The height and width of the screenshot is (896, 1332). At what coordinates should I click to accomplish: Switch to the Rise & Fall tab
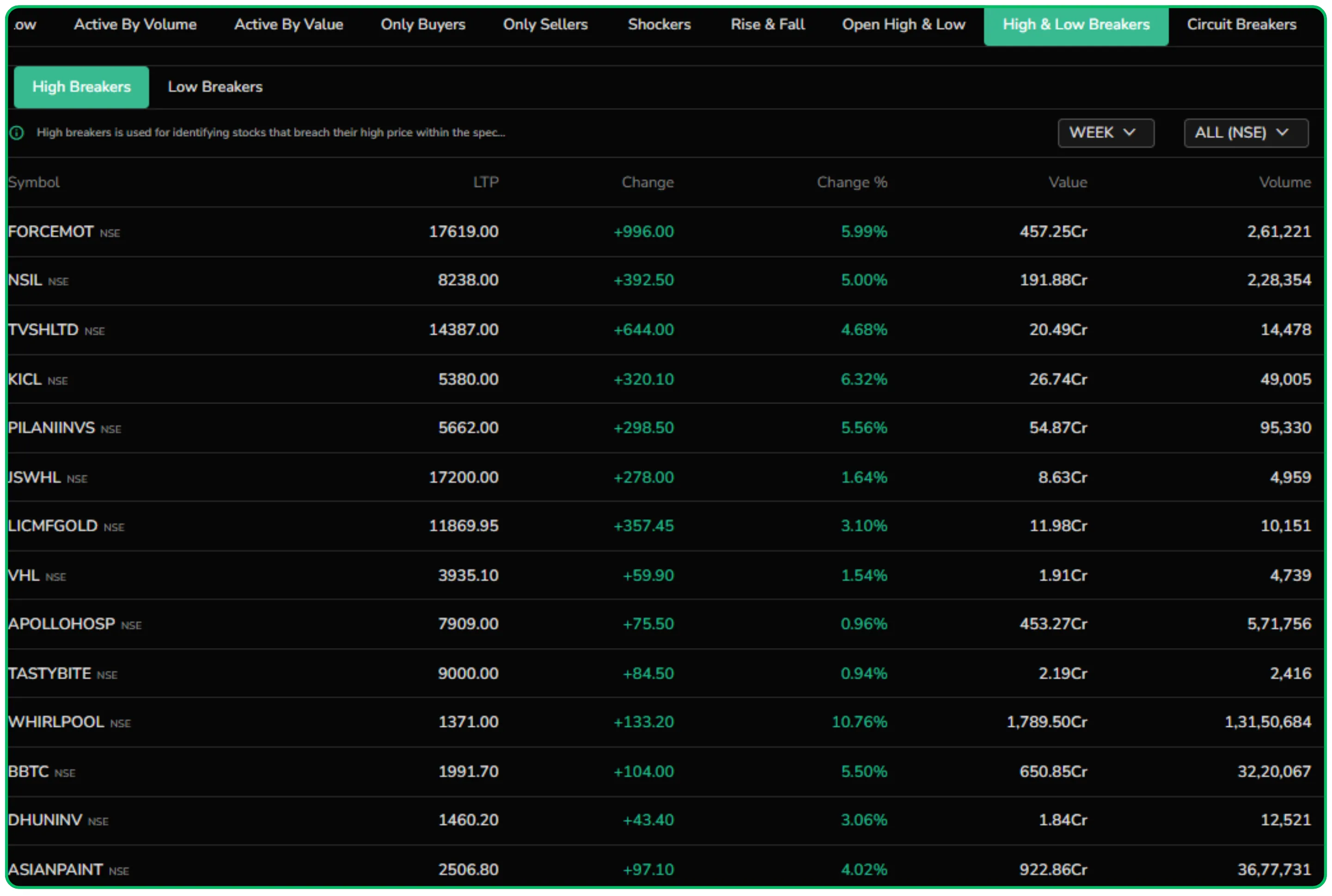[767, 24]
